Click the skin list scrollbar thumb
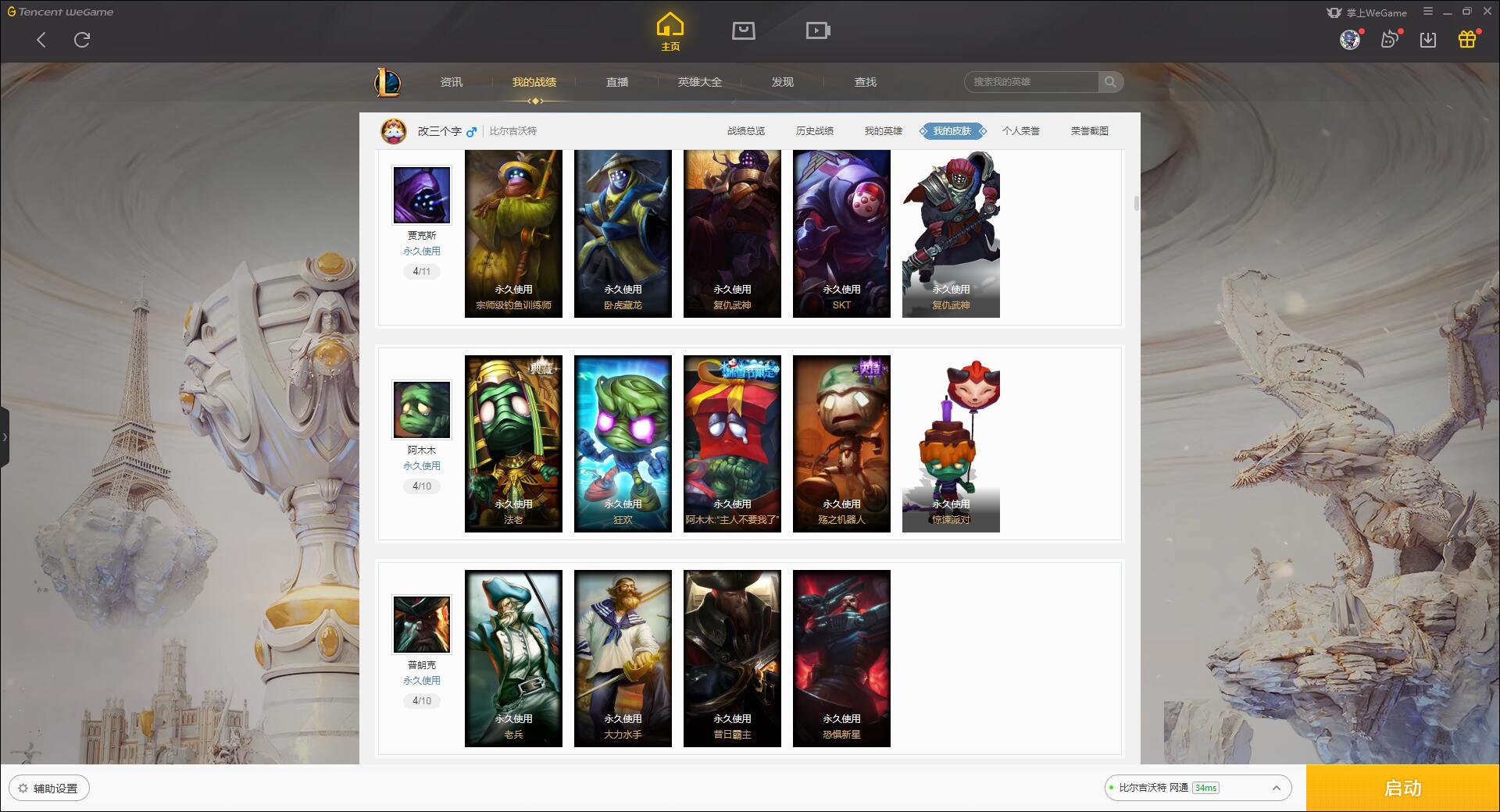 tap(1137, 203)
